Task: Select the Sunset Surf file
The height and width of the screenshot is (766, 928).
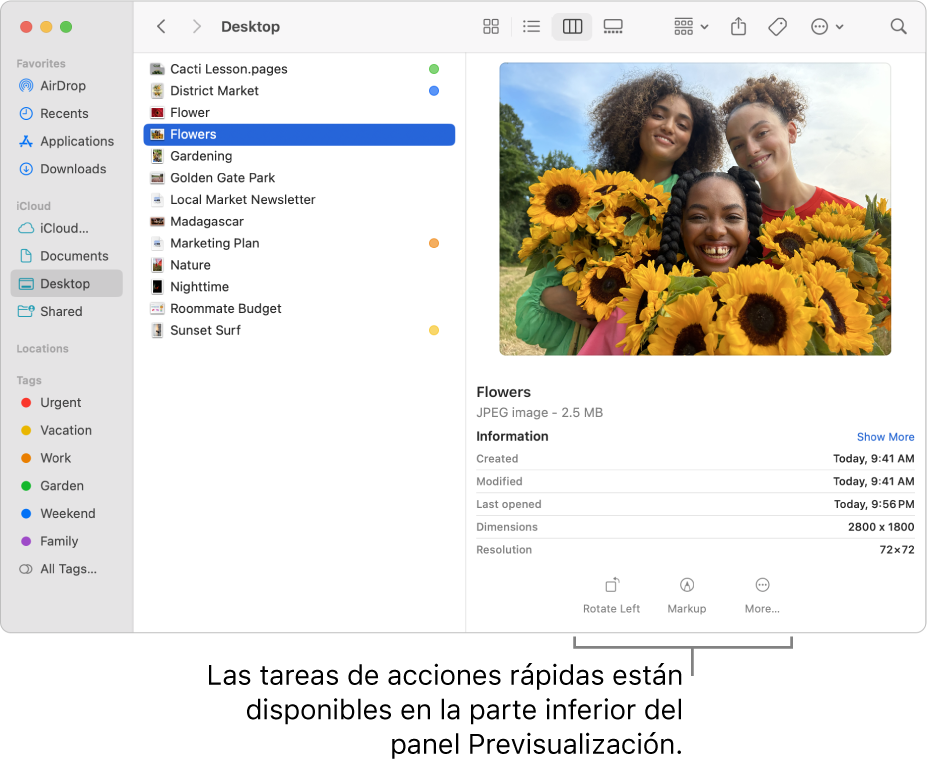Action: [x=299, y=331]
